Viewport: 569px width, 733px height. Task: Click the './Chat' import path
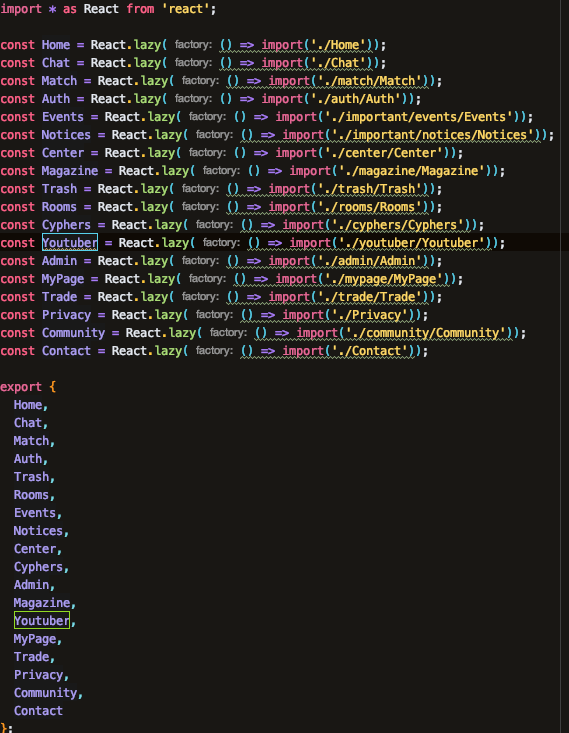tap(338, 63)
